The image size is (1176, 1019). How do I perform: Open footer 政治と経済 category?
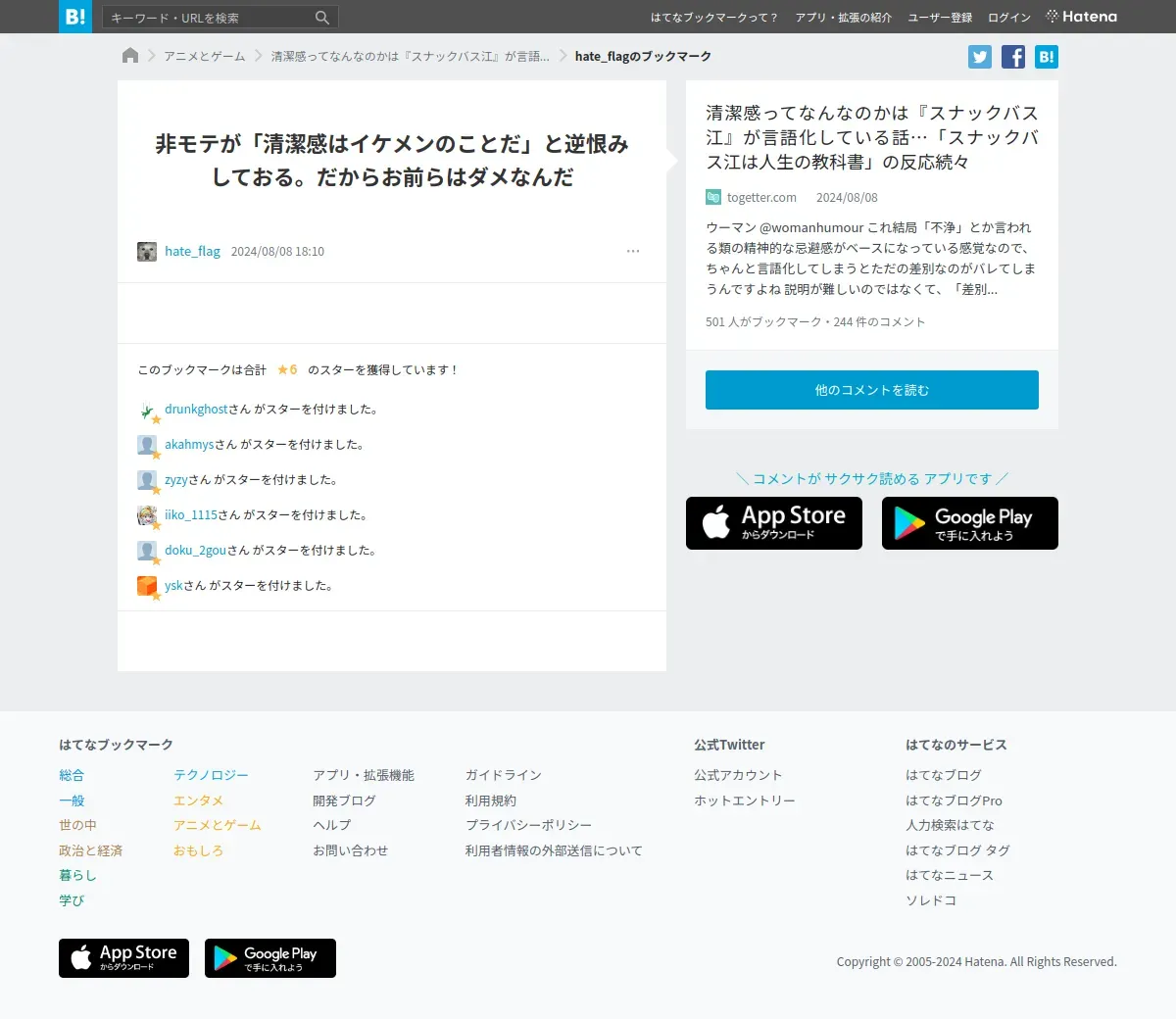[90, 850]
